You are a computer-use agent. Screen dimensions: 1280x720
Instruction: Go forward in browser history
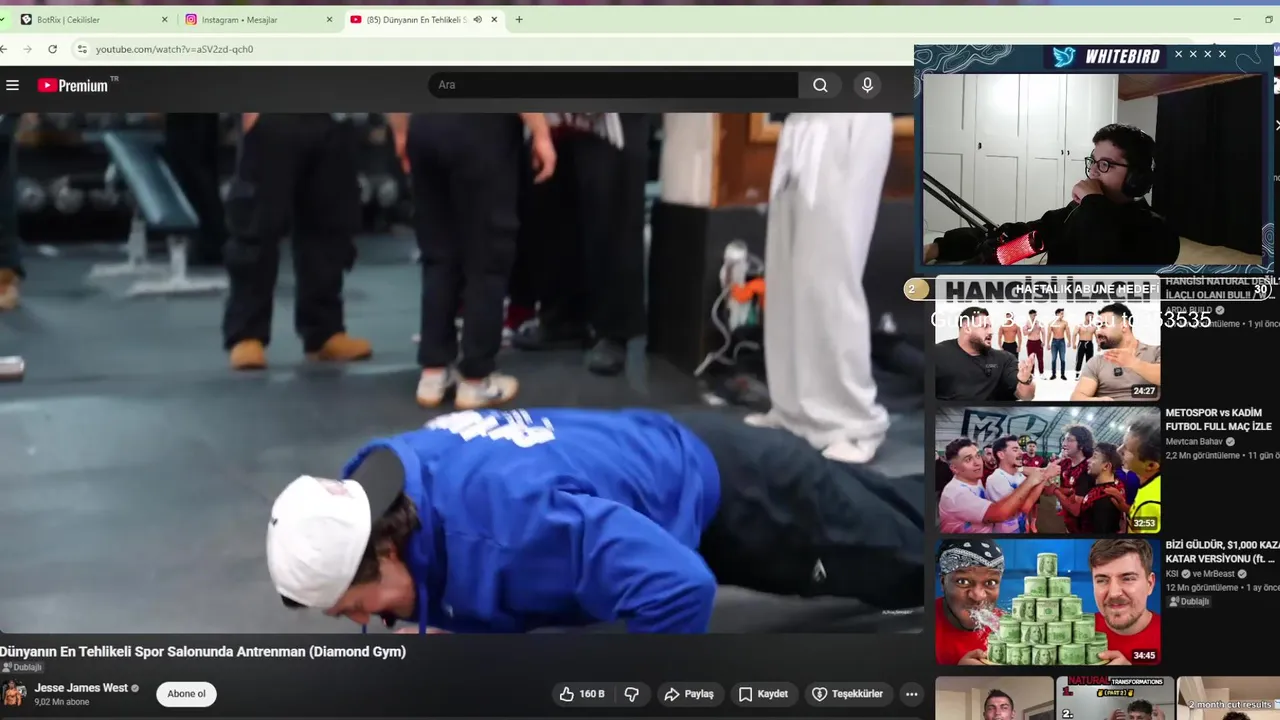27,49
